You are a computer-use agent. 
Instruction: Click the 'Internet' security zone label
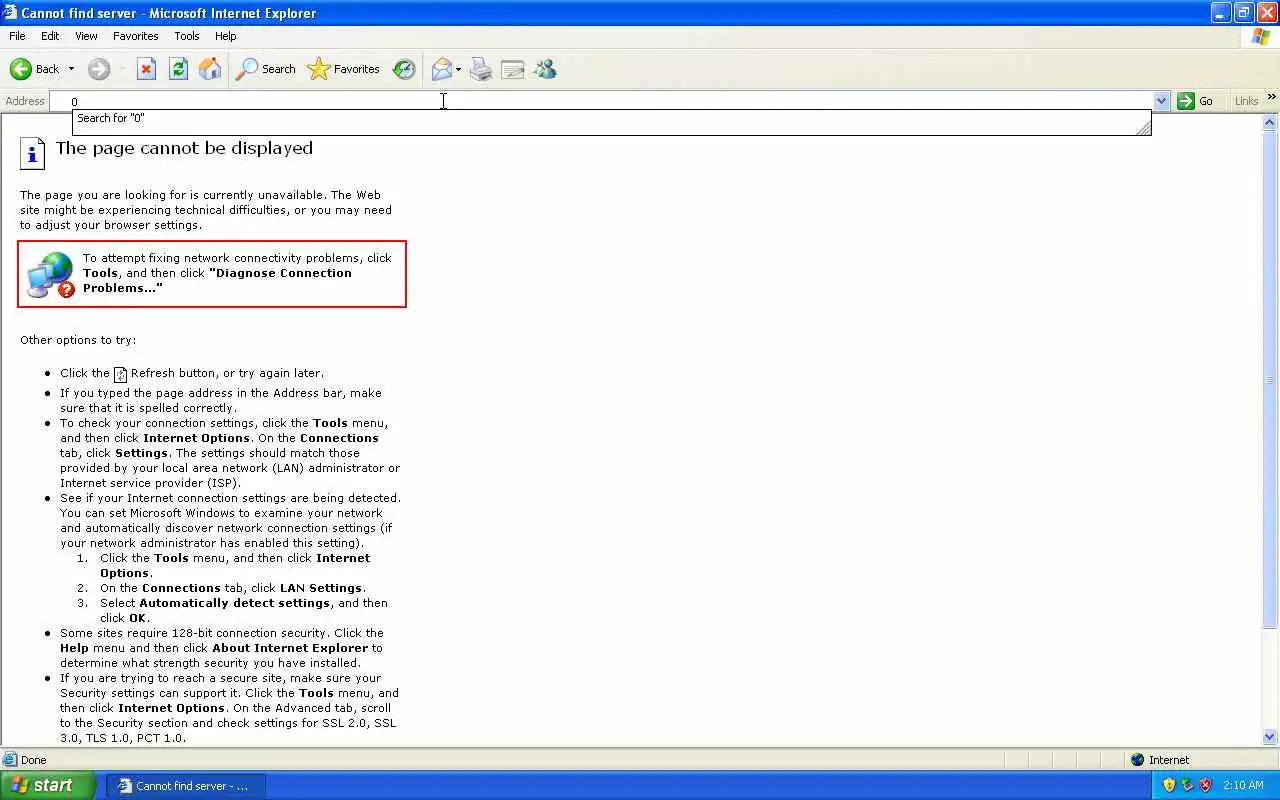click(1169, 760)
